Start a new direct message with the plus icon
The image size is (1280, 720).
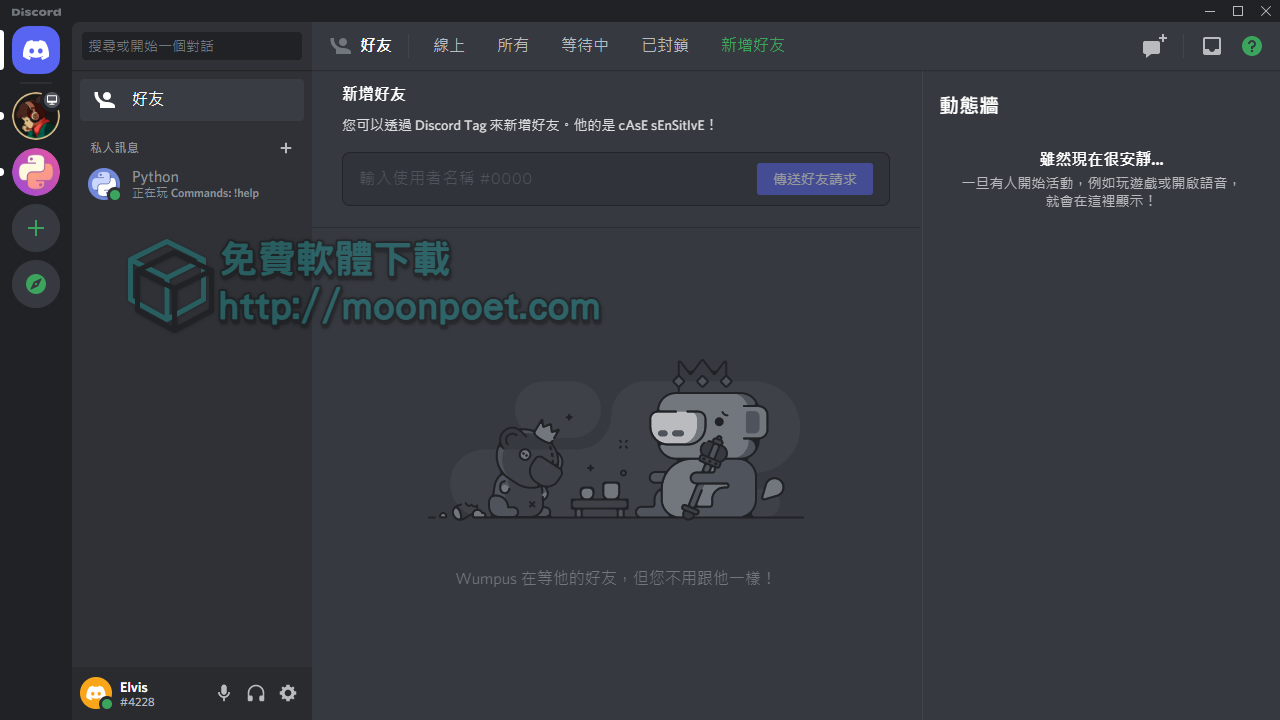point(286,147)
